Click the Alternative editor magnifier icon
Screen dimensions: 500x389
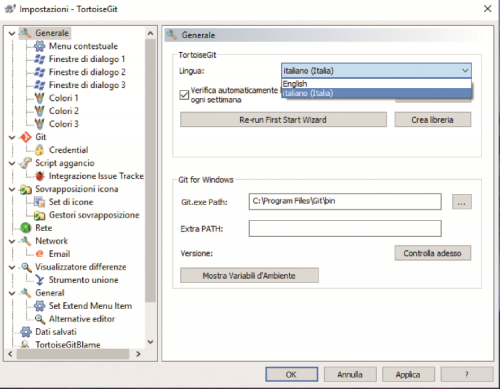(39, 319)
